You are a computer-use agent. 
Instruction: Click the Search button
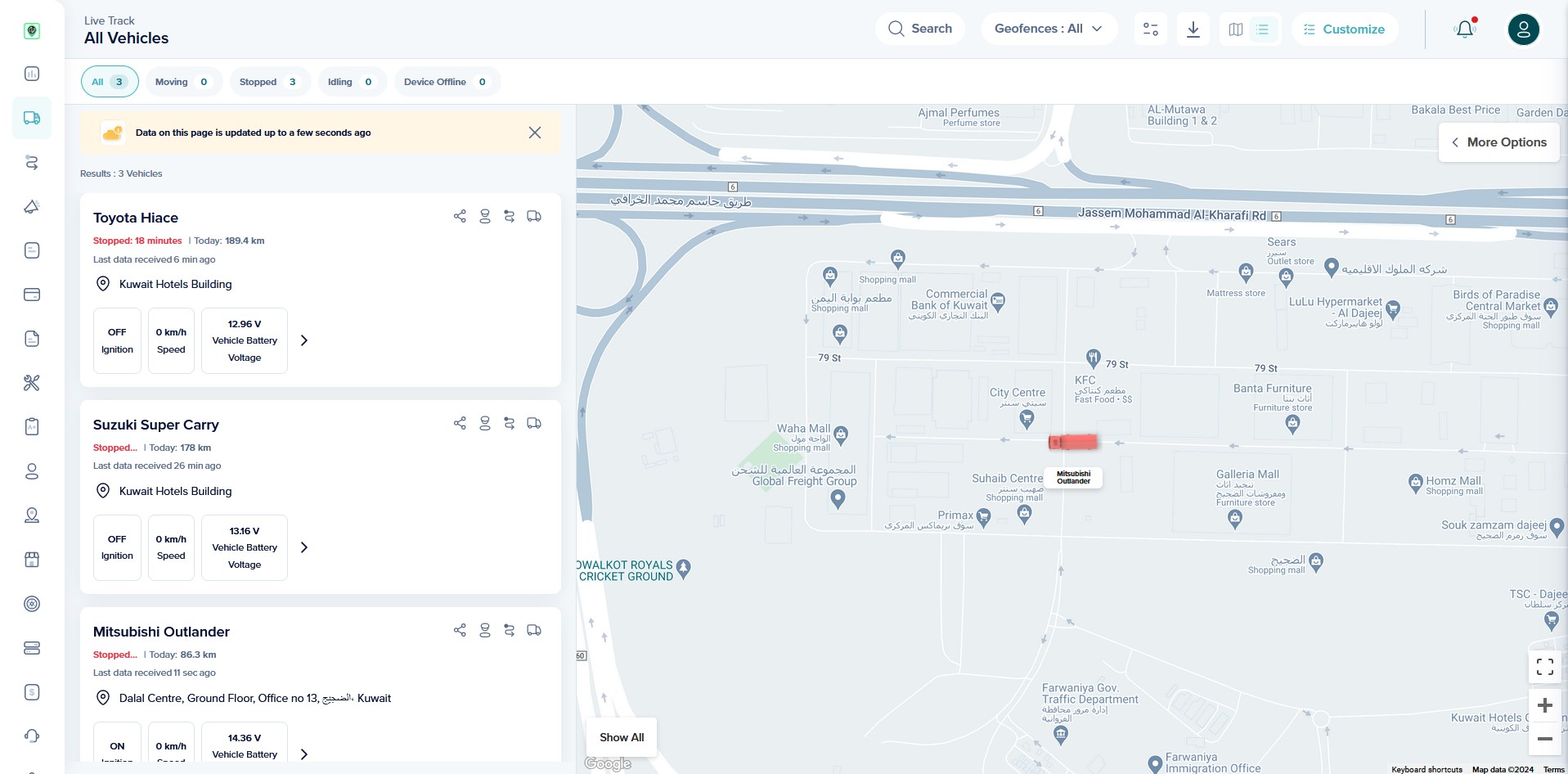click(920, 29)
